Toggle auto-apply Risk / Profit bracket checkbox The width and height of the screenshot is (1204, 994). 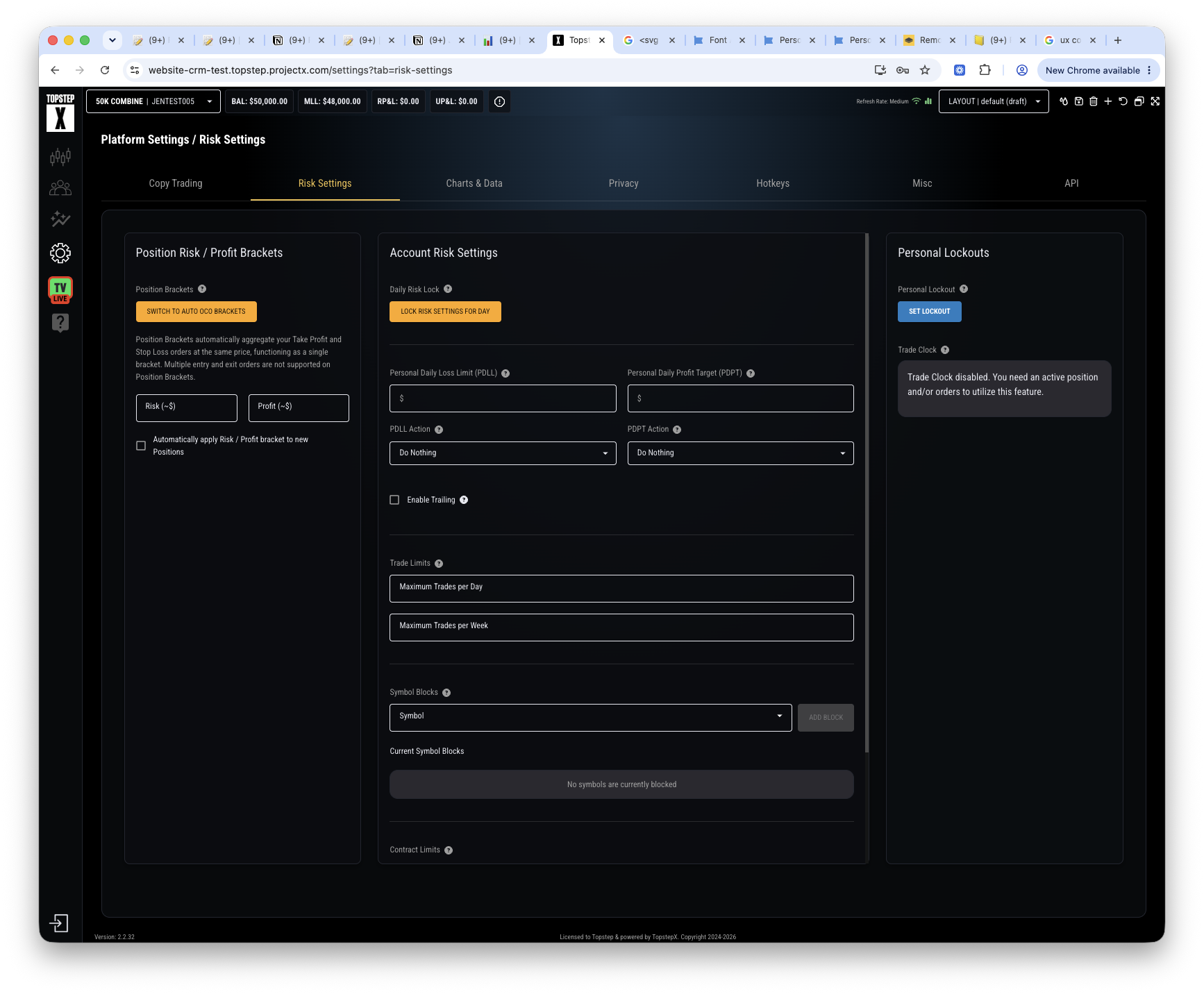(x=141, y=446)
